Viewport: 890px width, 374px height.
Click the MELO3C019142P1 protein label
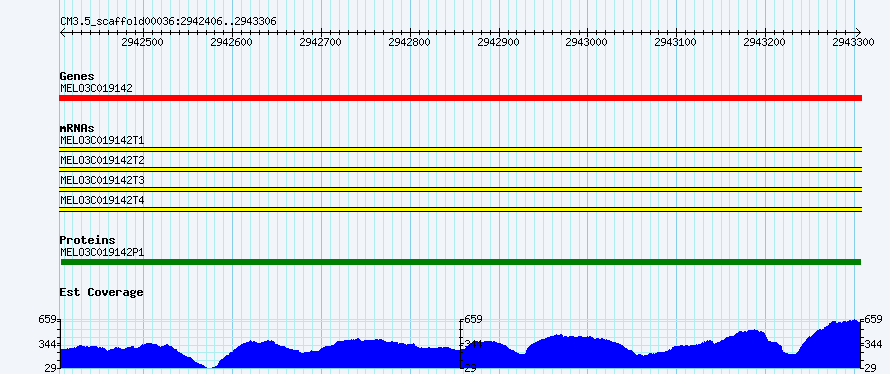coord(102,252)
